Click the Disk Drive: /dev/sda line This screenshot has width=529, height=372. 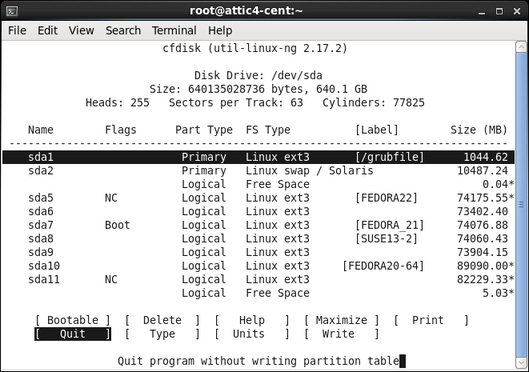point(258,75)
